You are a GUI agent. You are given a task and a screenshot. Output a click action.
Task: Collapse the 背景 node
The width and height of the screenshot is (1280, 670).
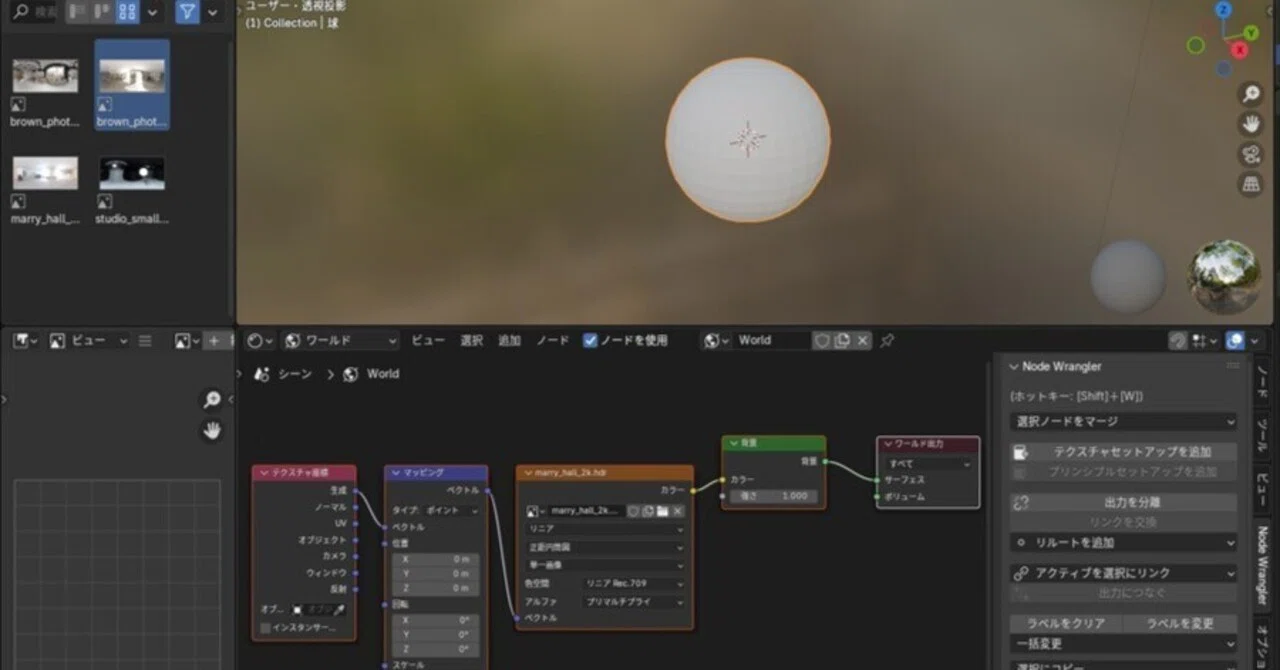[733, 443]
